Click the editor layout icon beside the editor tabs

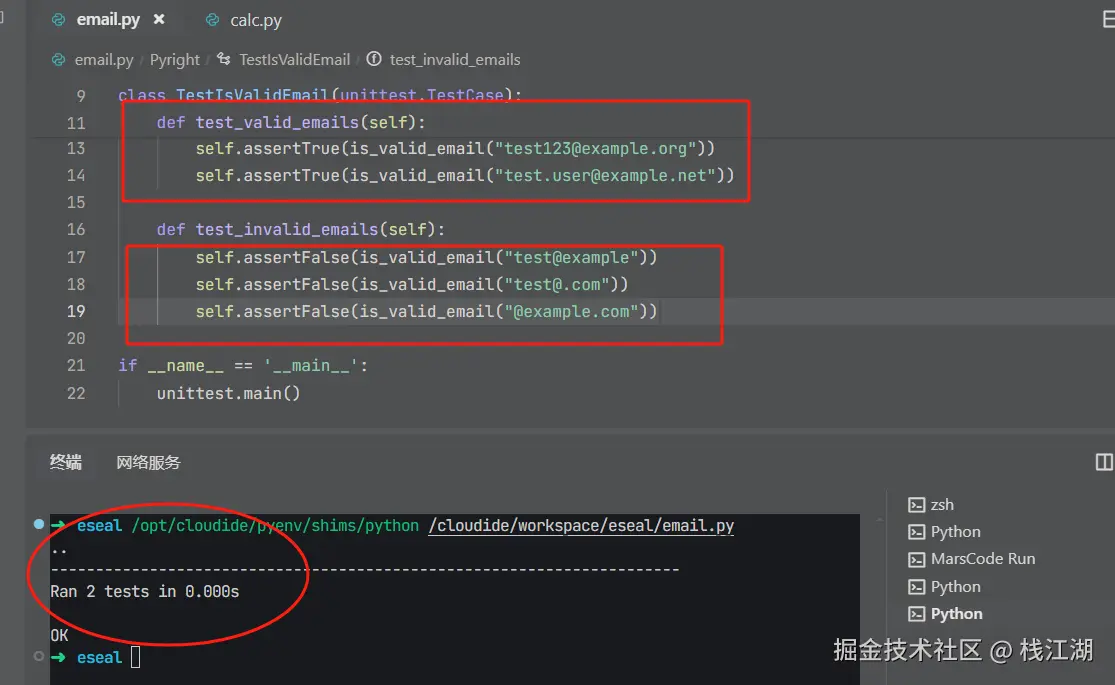(x=1107, y=20)
